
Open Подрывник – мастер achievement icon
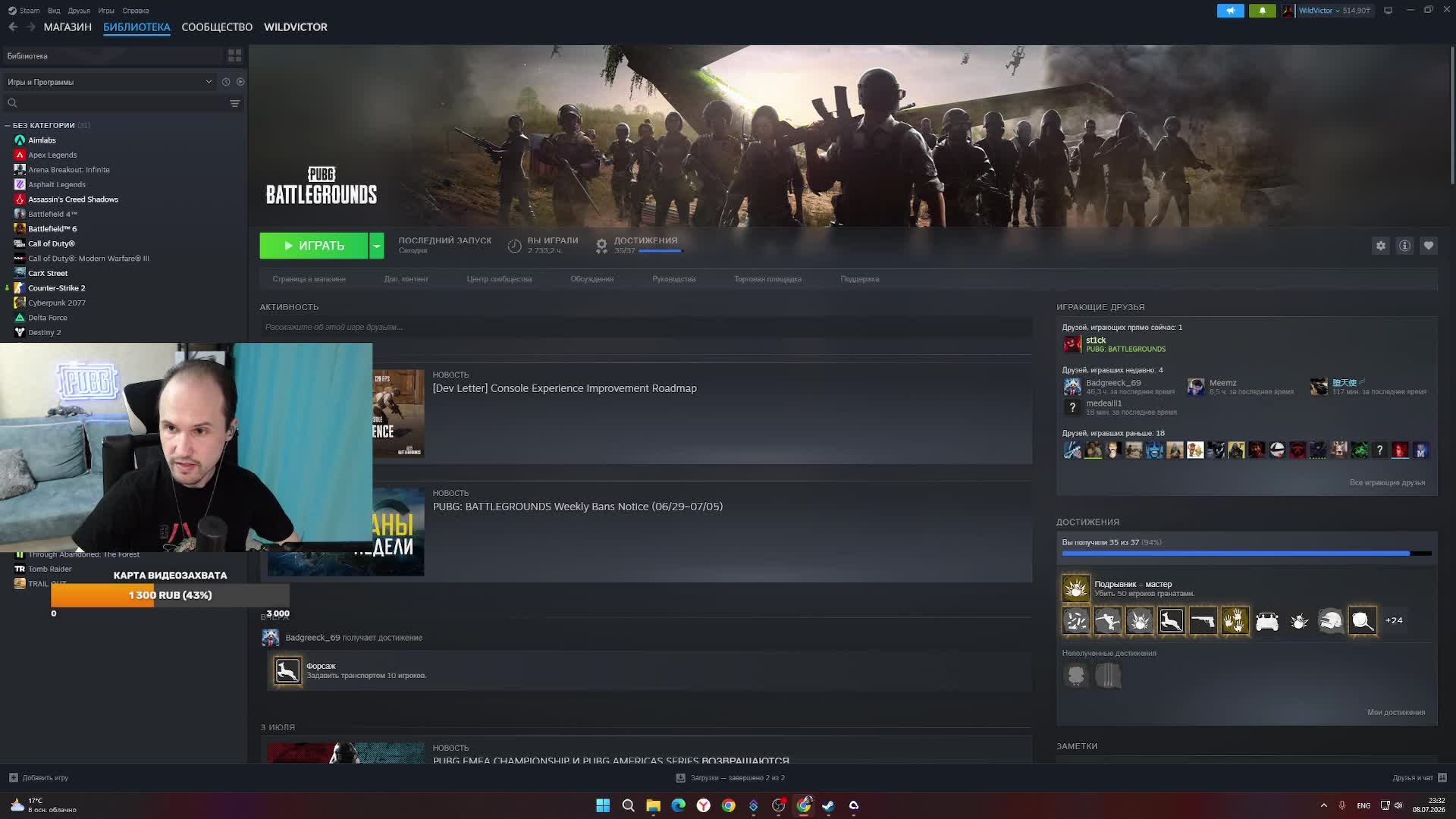coord(1075,588)
